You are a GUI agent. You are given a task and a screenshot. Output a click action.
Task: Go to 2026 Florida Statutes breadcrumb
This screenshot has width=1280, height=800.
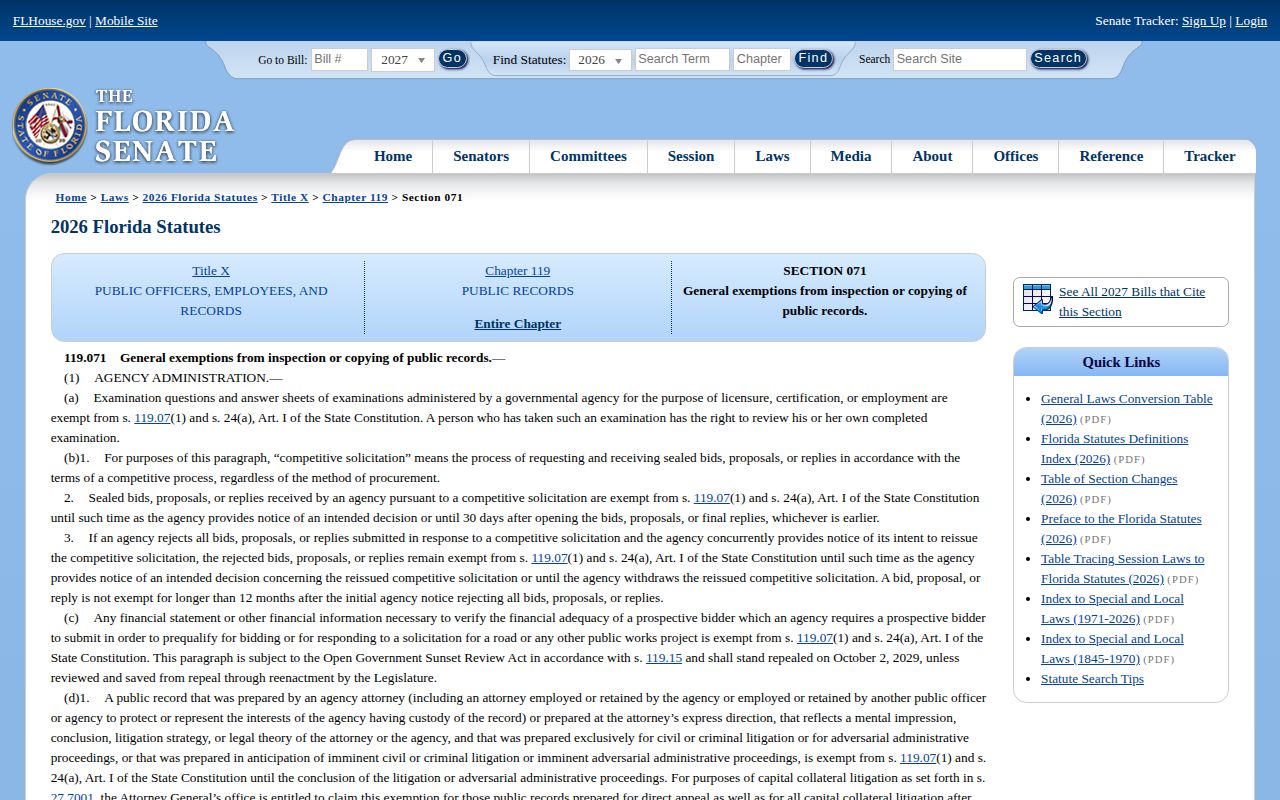[200, 197]
